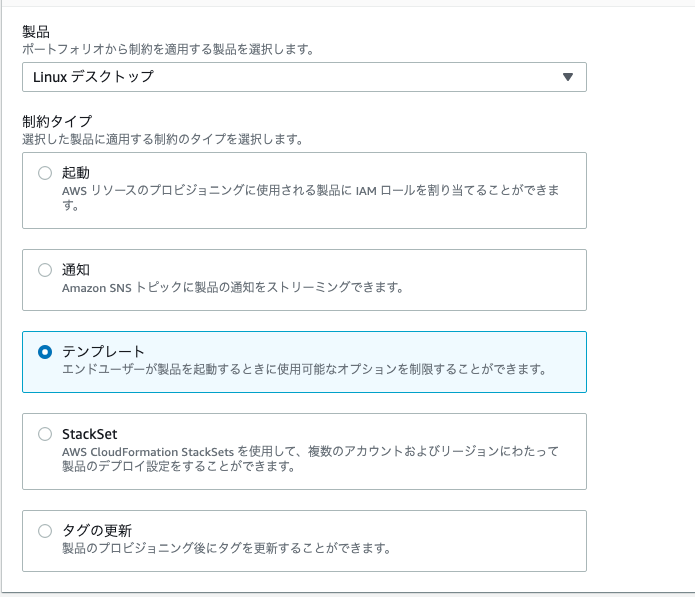
Task: Click the 起動 constraint card description
Action: point(310,198)
